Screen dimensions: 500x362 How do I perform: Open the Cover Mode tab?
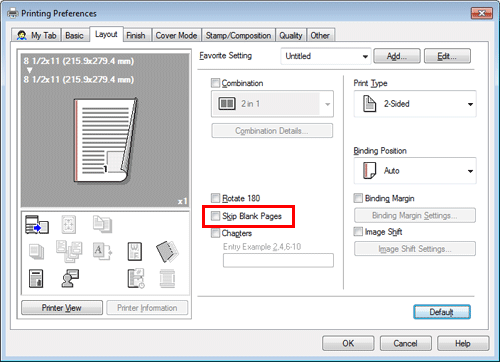(x=176, y=35)
